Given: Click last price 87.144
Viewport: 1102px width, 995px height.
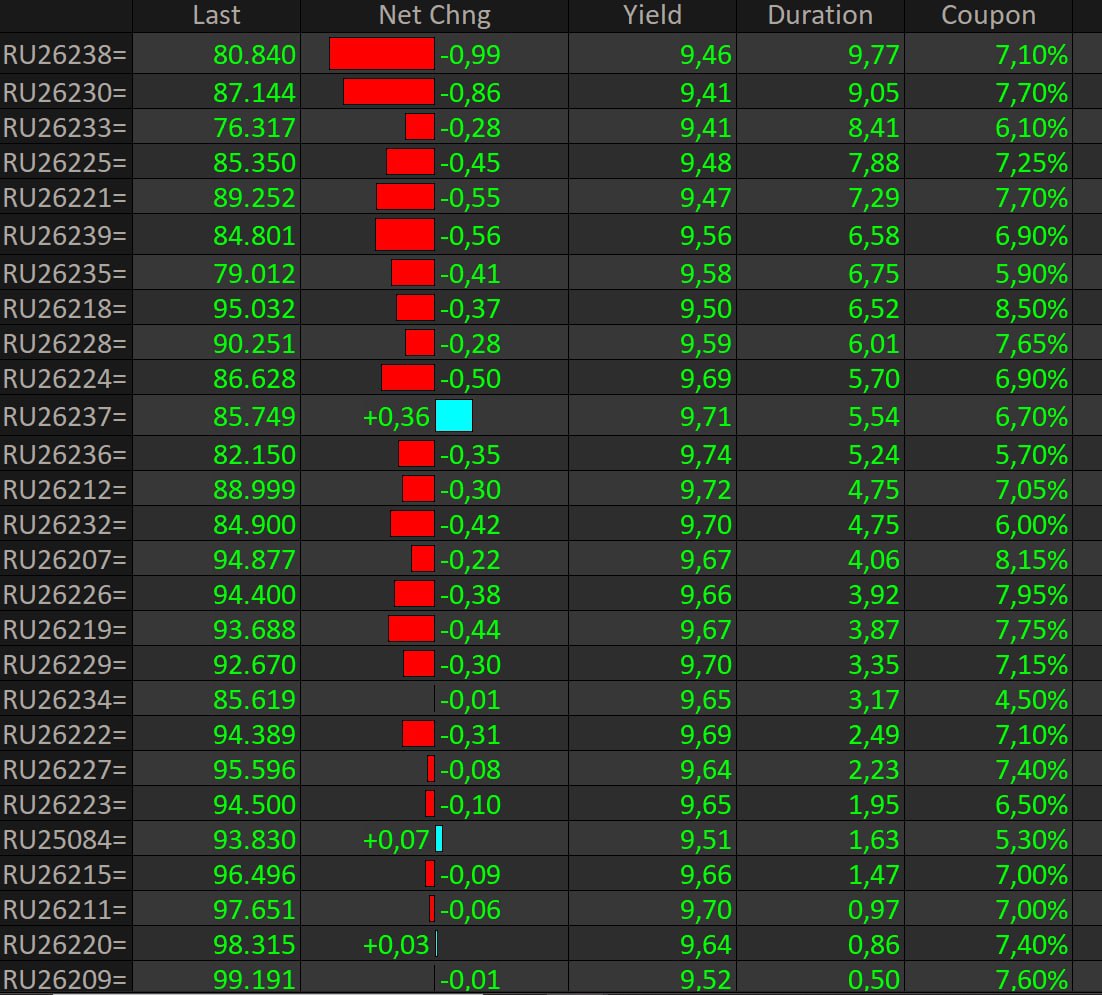Looking at the screenshot, I should tap(254, 93).
